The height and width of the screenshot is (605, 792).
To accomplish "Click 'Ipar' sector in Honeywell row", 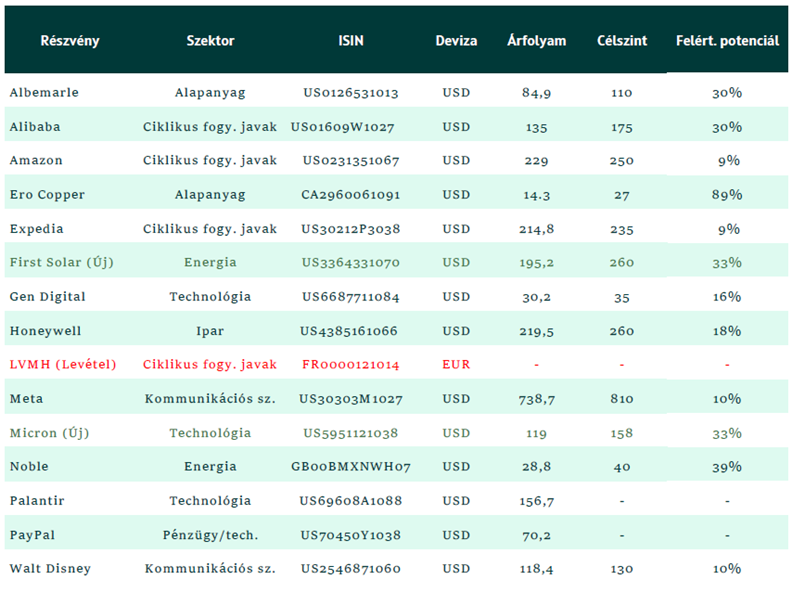I will coord(210,331).
